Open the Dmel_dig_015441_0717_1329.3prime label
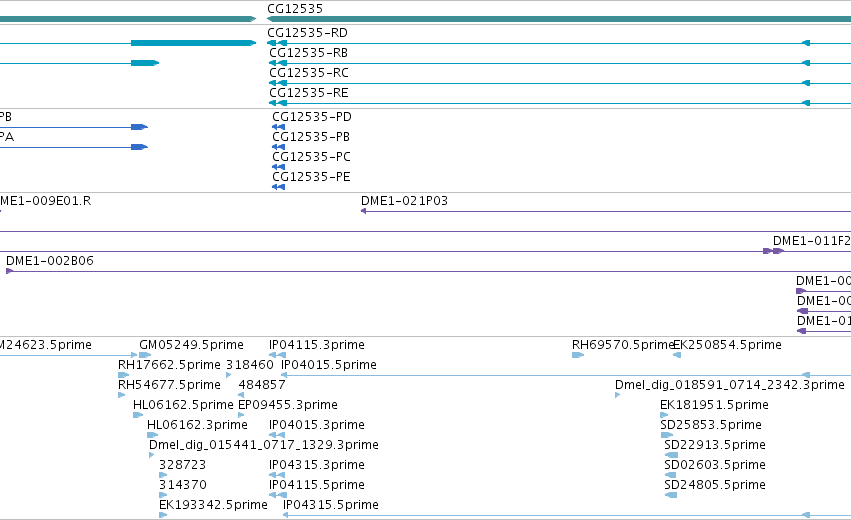851x520 pixels. 264,445
